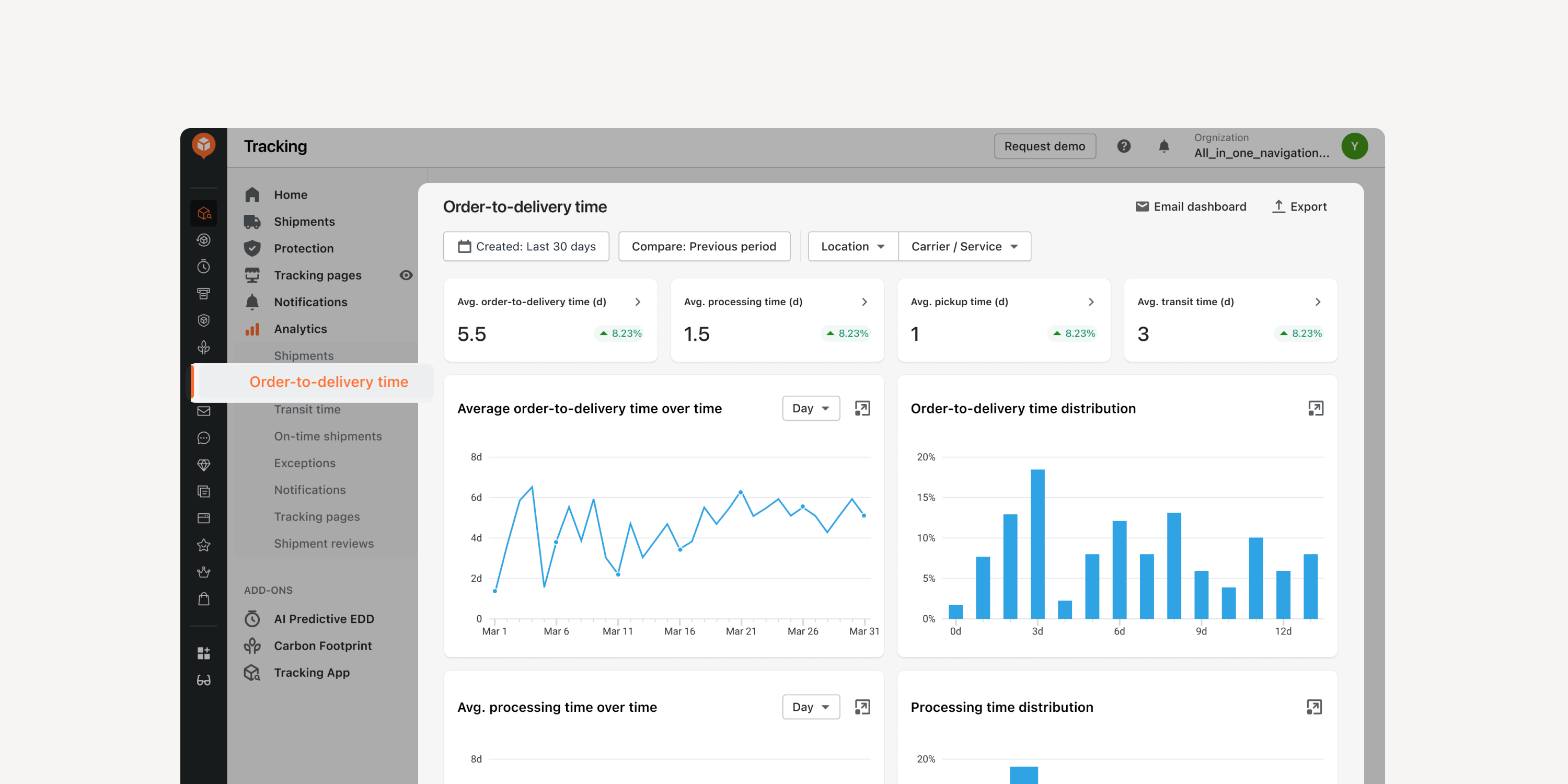Click Email dashboard
Image resolution: width=1568 pixels, height=784 pixels.
tap(1191, 206)
